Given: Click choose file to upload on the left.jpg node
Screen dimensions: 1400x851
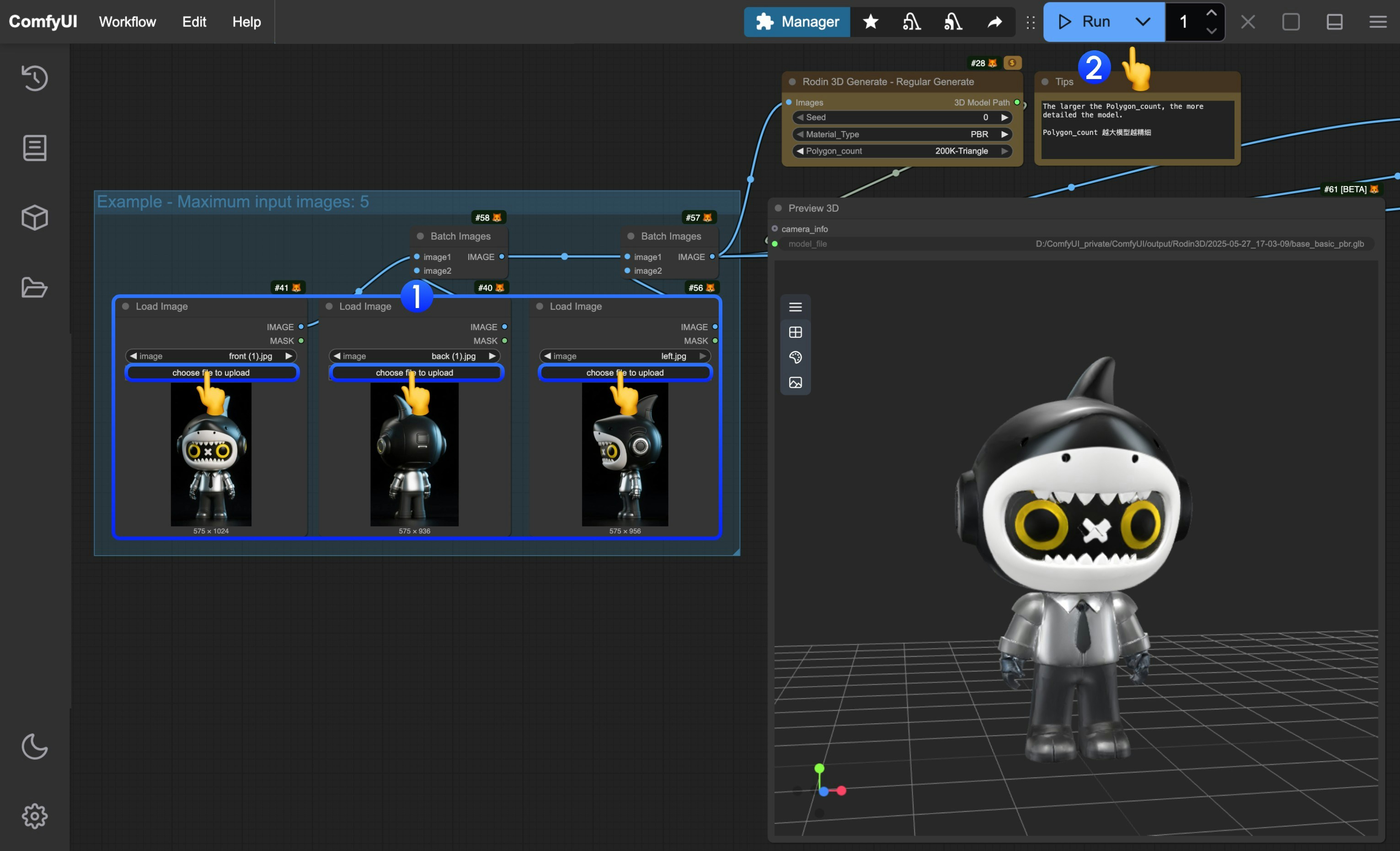Looking at the screenshot, I should (625, 372).
